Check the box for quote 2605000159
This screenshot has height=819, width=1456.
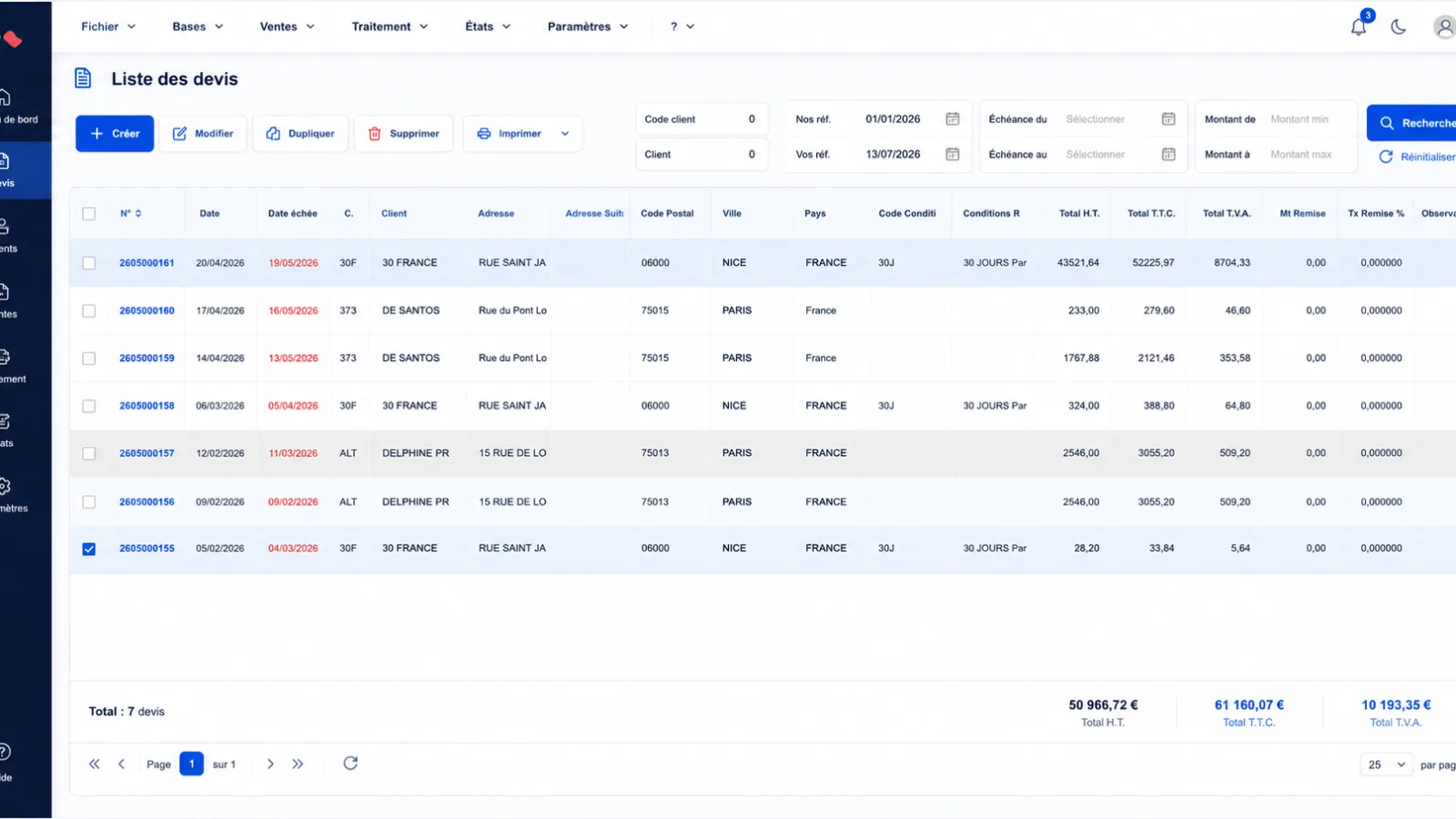coord(88,359)
